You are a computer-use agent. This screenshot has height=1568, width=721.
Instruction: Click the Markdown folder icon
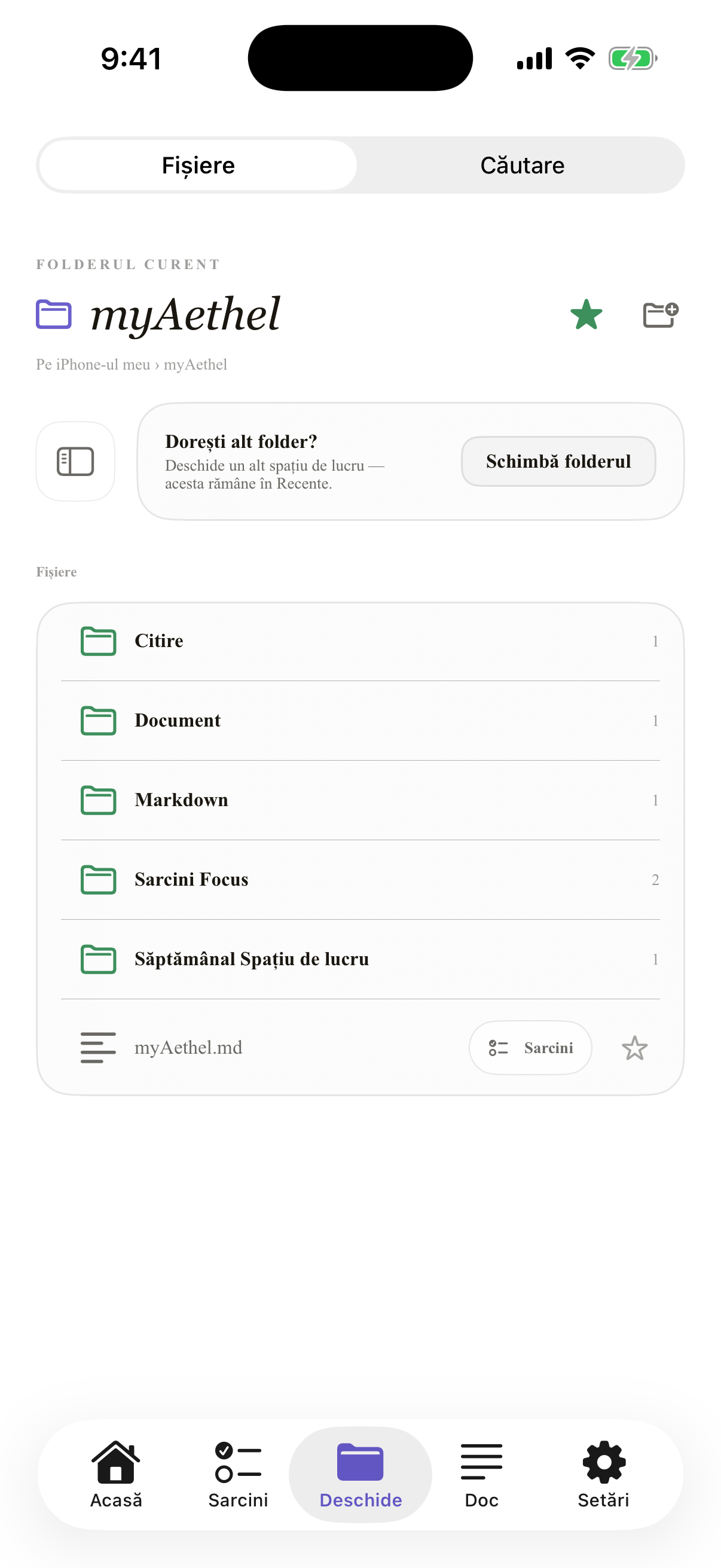(x=98, y=800)
